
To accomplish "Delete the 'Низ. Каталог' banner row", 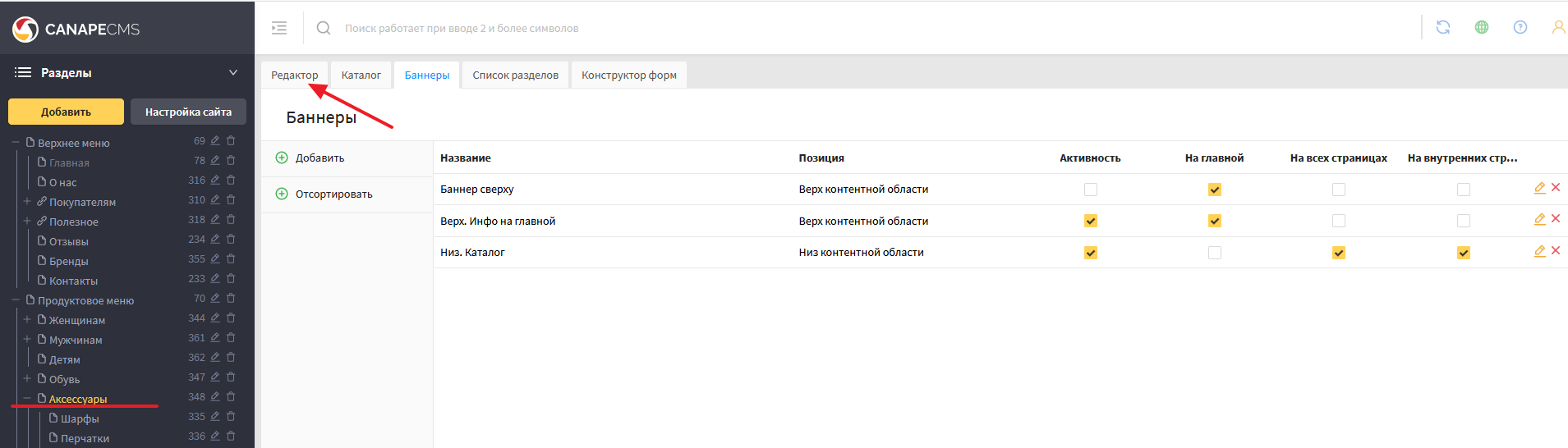I will pos(1555,251).
